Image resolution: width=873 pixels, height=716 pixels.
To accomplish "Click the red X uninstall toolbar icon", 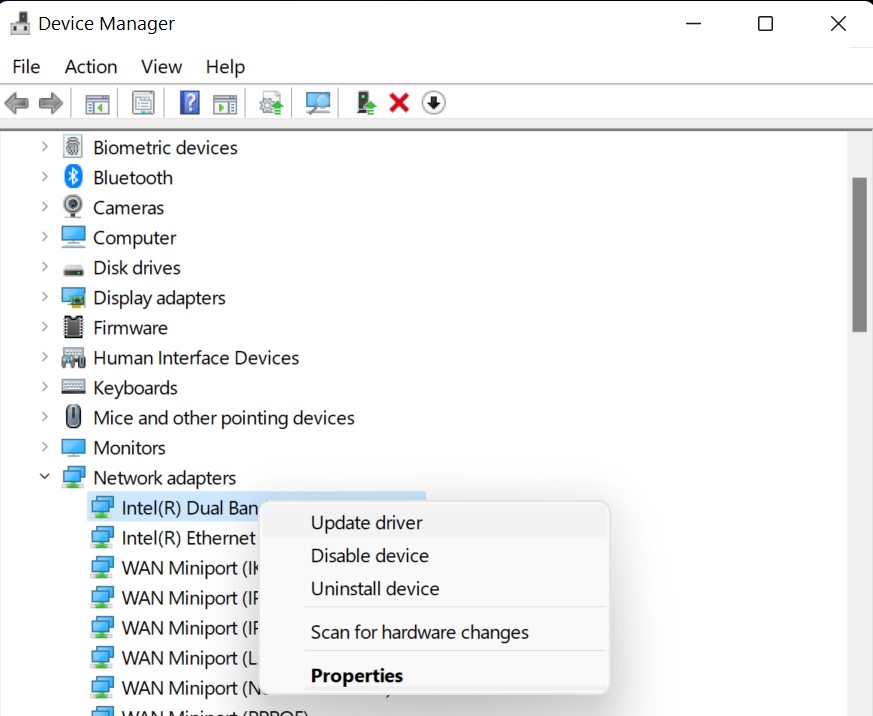I will point(399,103).
